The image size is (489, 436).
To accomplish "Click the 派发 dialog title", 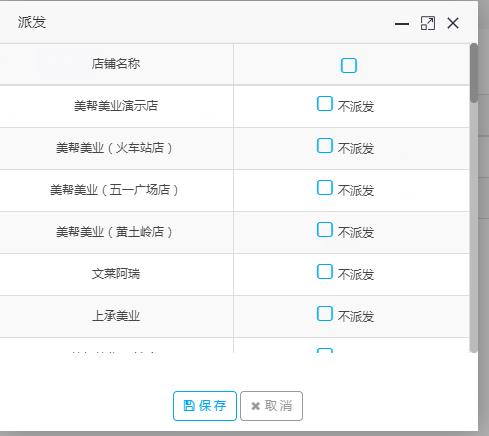I will [32, 22].
